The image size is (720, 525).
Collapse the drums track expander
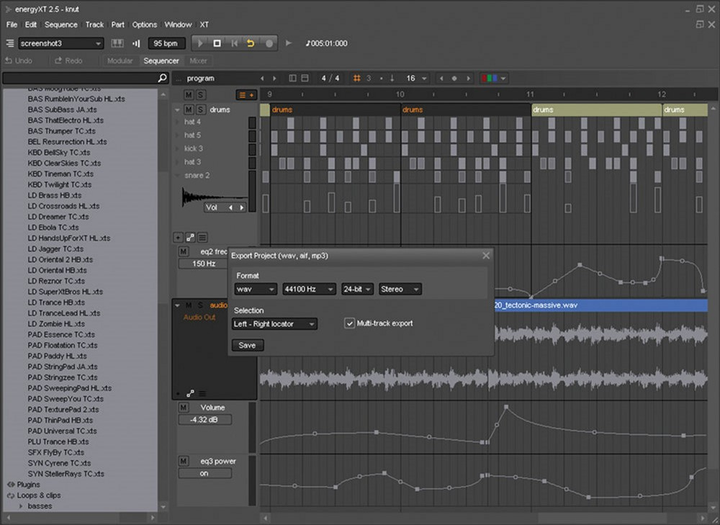tap(177, 110)
